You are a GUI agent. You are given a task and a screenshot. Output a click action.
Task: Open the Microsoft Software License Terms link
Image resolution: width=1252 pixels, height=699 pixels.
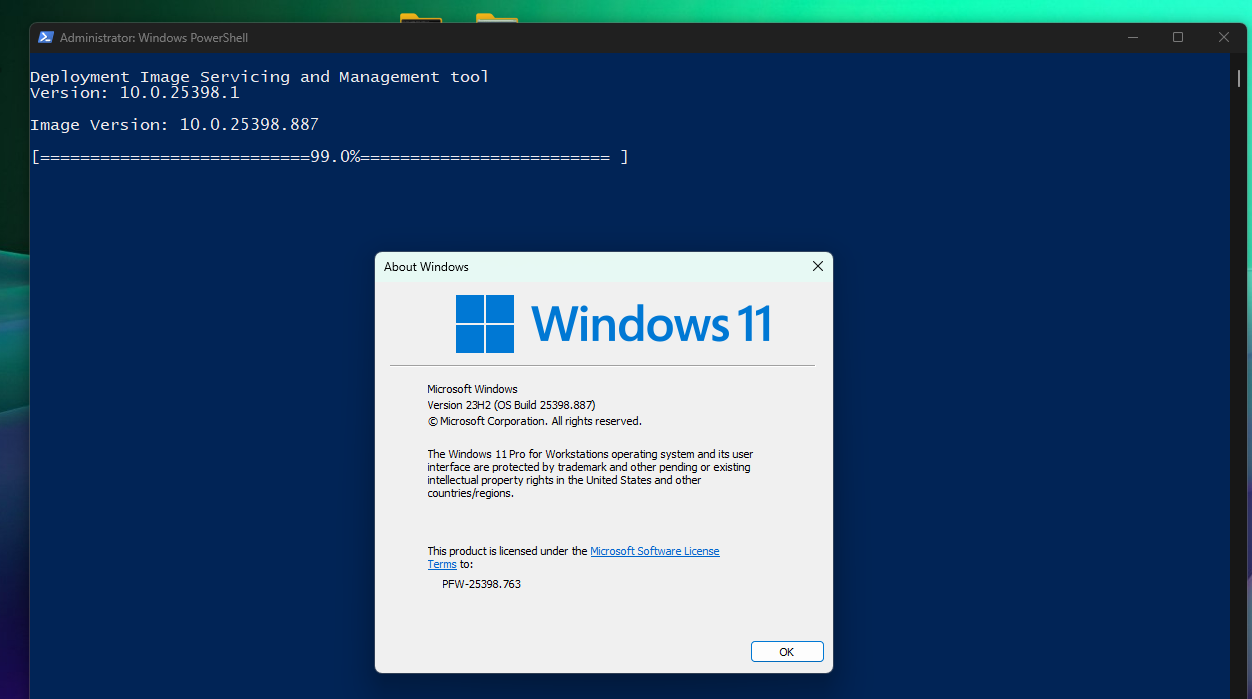[654, 551]
